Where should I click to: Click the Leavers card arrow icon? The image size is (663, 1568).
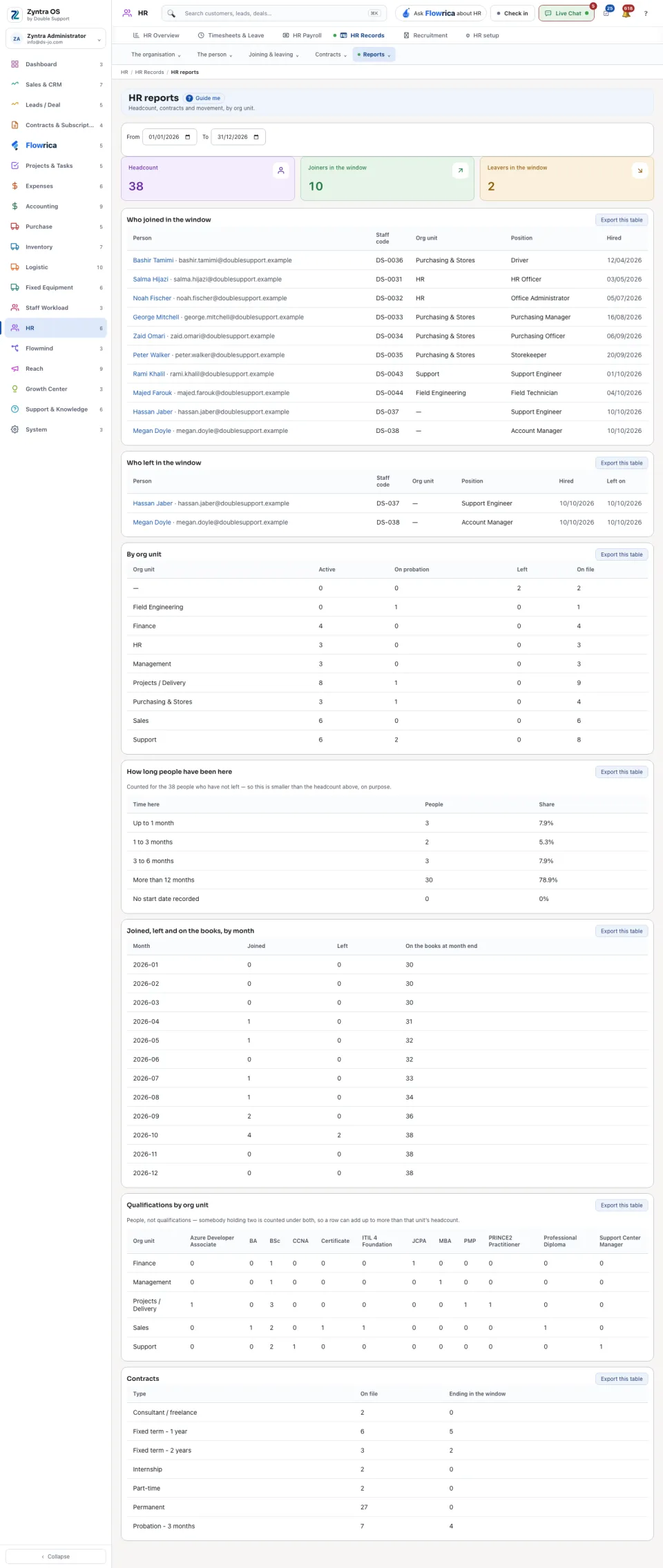point(640,171)
